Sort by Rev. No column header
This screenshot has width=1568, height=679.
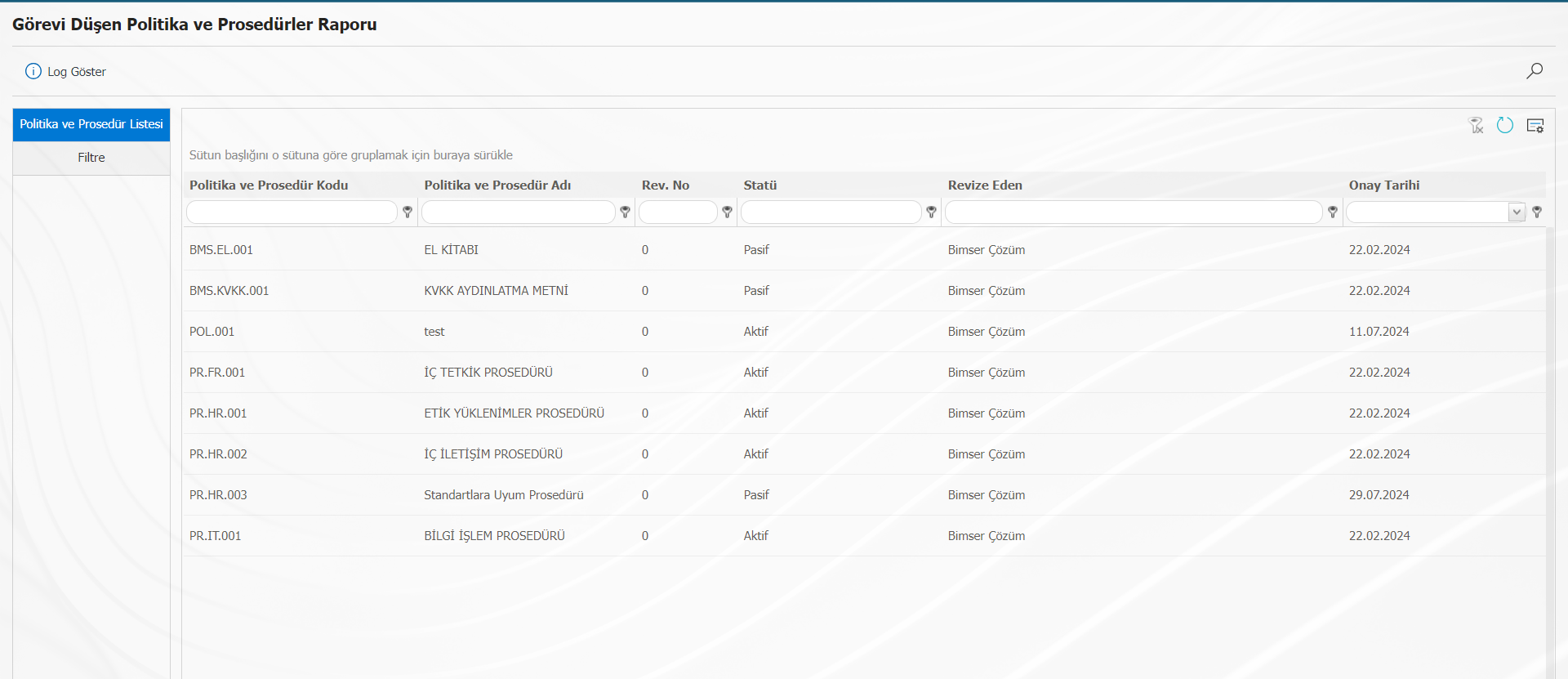666,185
